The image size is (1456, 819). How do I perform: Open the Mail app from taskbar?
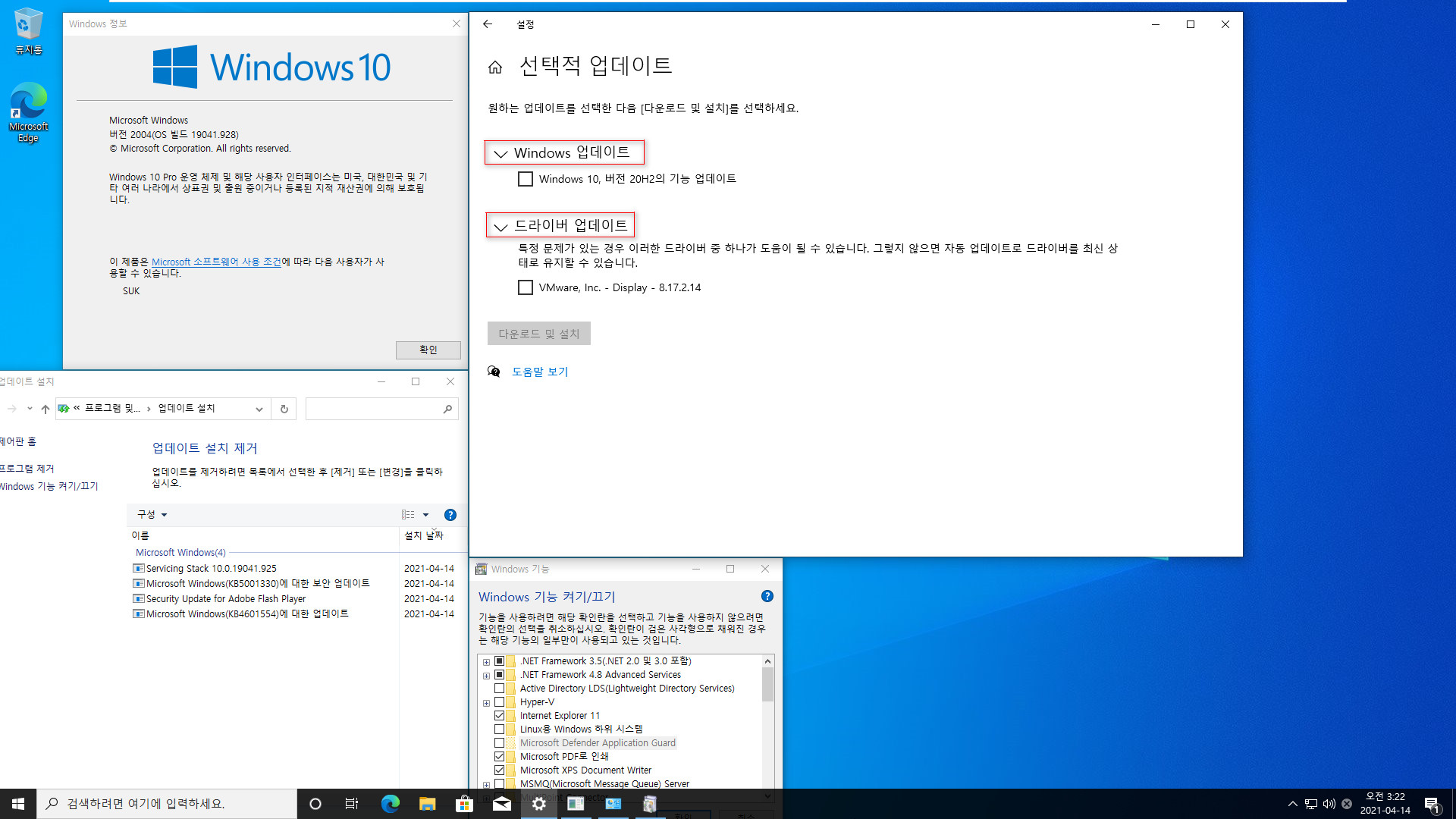(x=501, y=804)
